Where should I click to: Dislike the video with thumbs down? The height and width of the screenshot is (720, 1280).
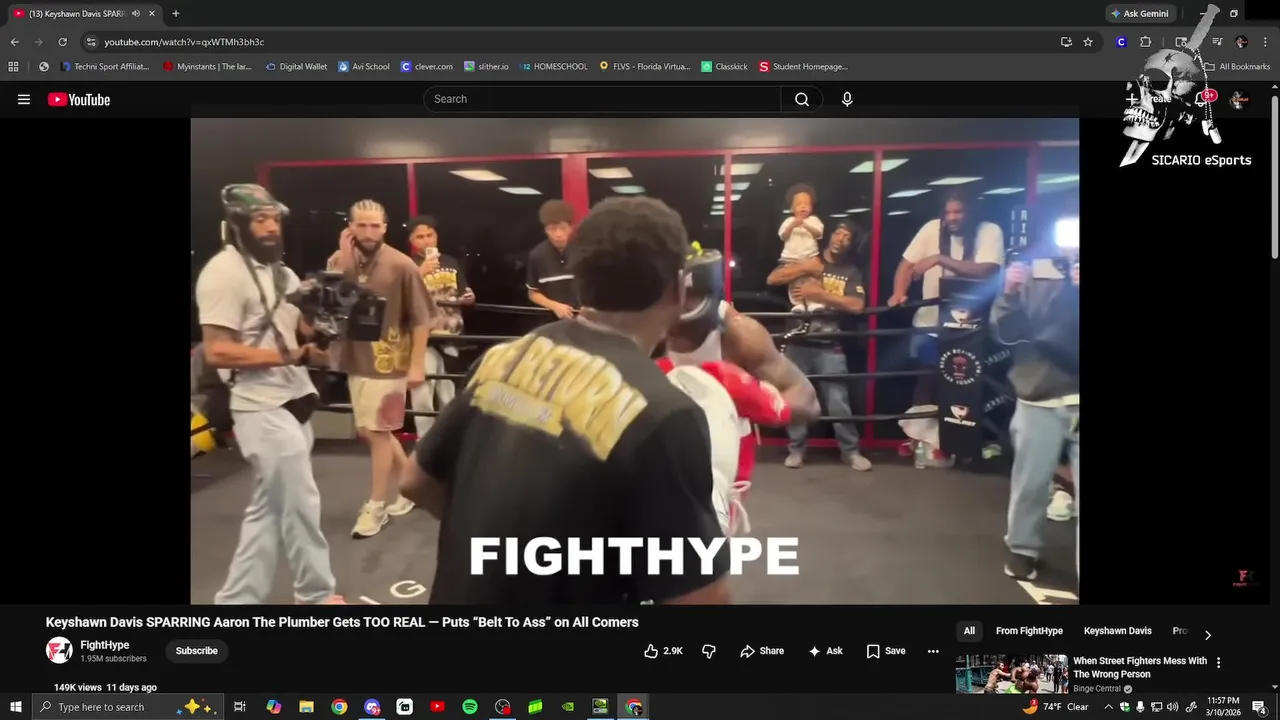tap(709, 651)
